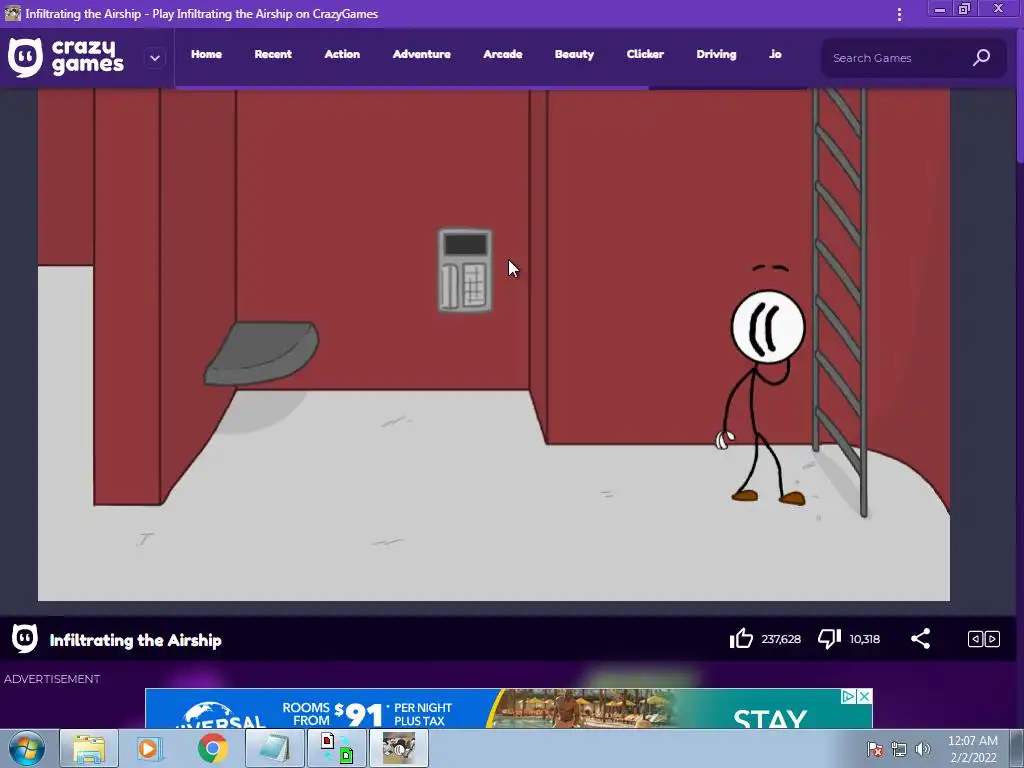Dislike the game with thumbs down
Viewport: 1024px width, 768px height.
[x=829, y=639]
